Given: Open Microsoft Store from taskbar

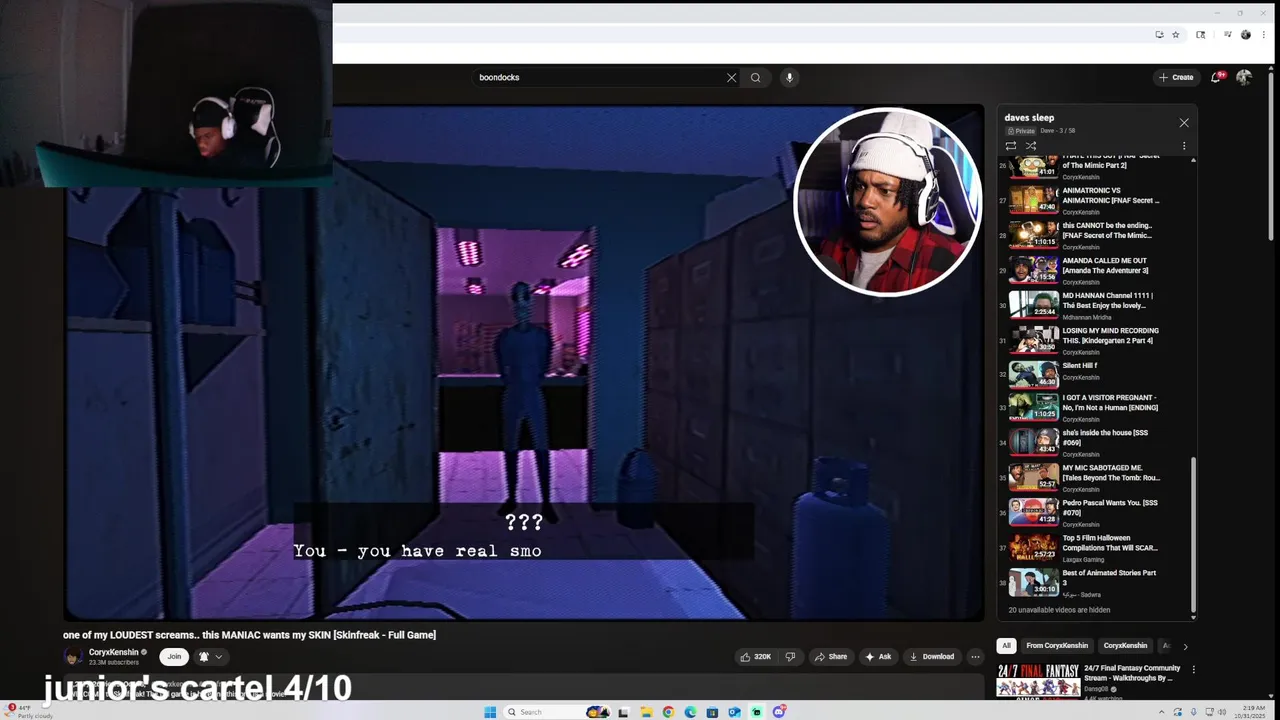Looking at the screenshot, I should coord(712,712).
